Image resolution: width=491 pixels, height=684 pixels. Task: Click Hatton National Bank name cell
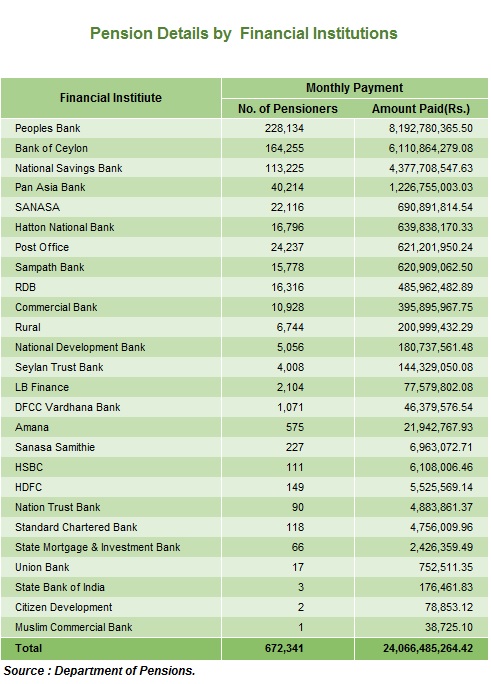pyautogui.click(x=111, y=227)
